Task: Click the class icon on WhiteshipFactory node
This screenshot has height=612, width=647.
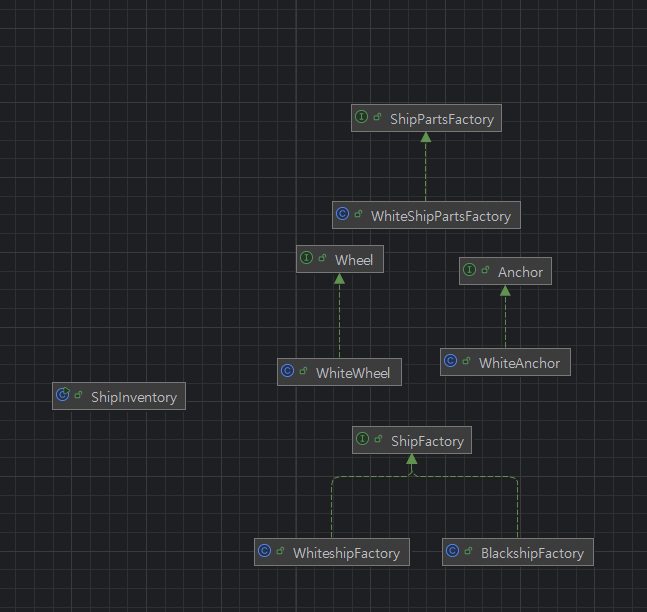Action: click(x=265, y=552)
